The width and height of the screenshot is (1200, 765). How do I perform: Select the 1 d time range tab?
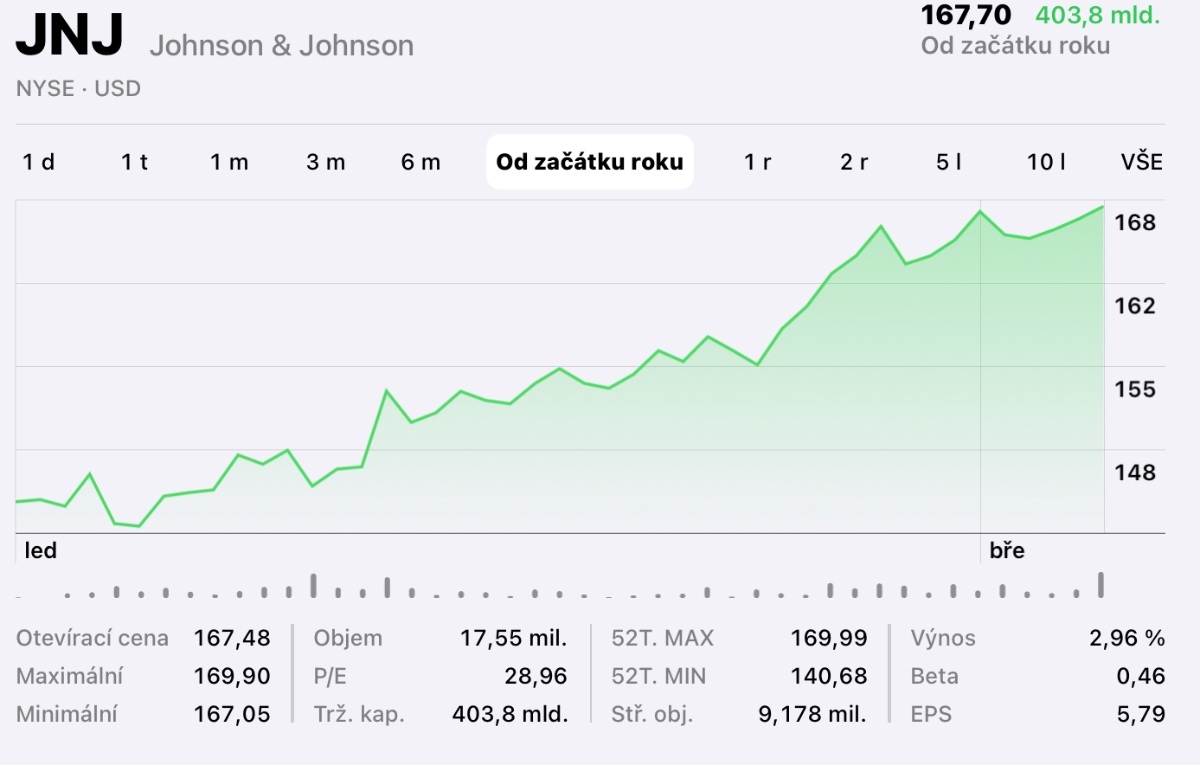point(39,162)
